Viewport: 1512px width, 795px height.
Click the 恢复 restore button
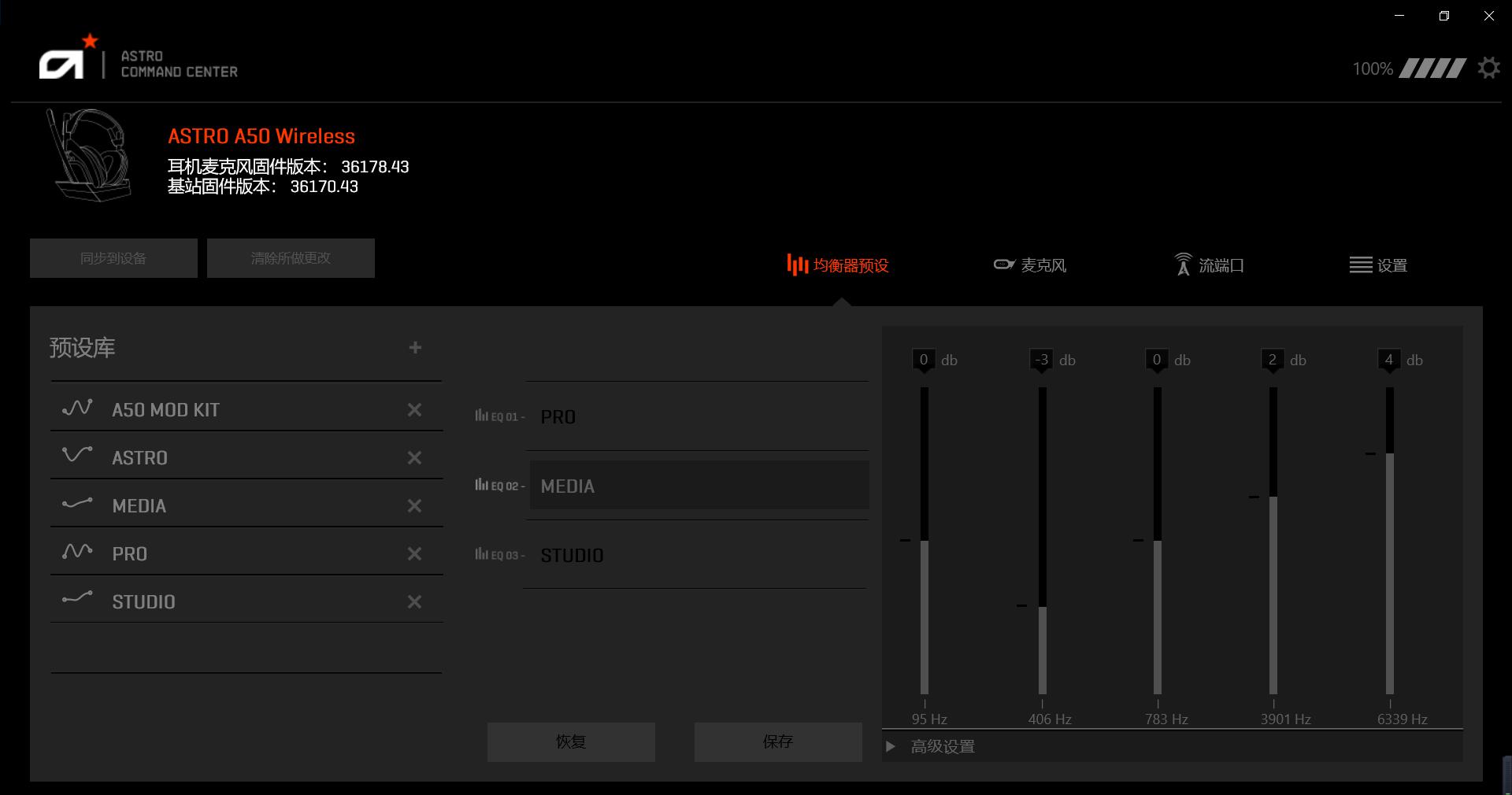[570, 741]
